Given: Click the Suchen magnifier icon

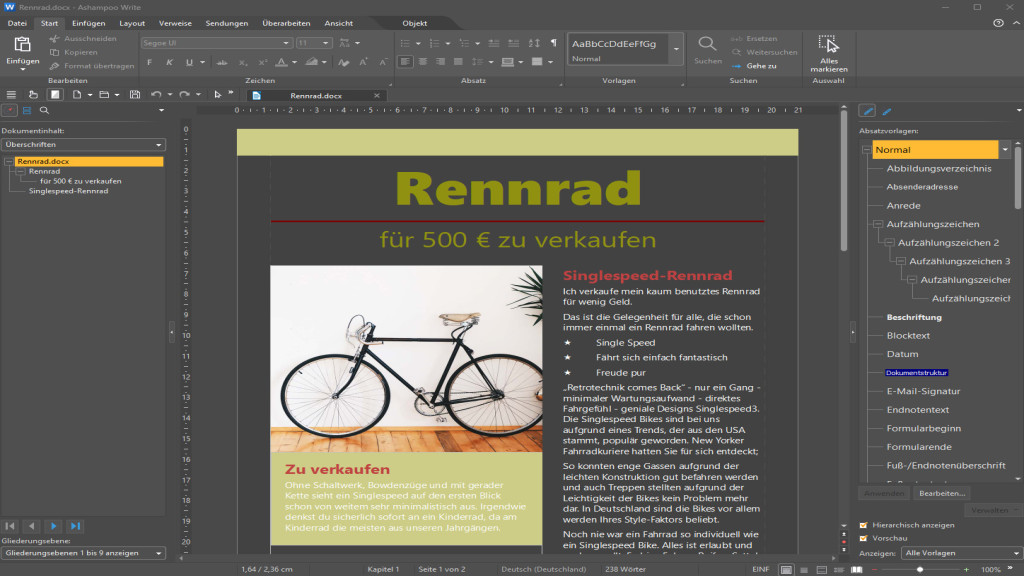Looking at the screenshot, I should tap(707, 44).
